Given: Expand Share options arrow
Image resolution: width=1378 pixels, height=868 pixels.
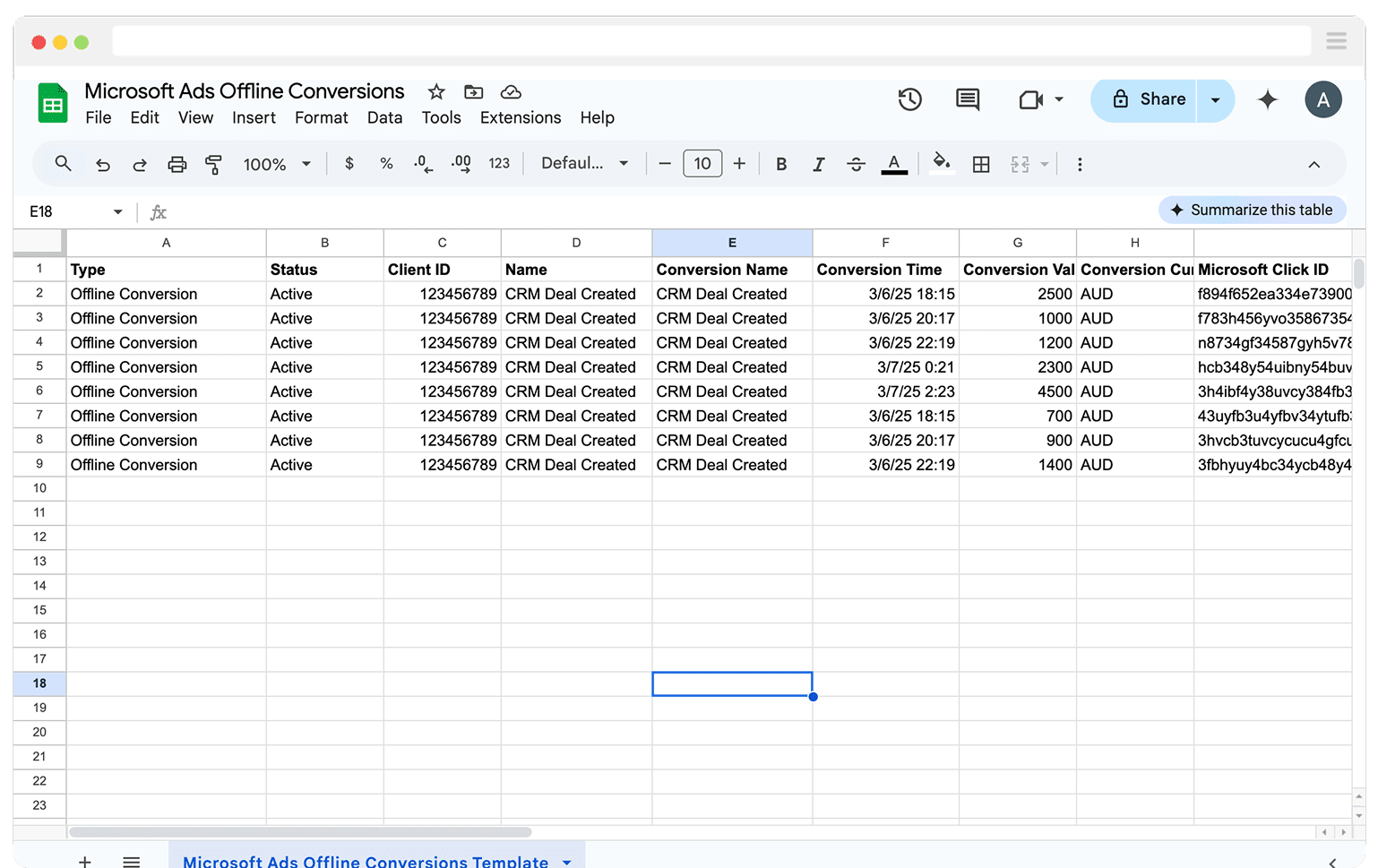Looking at the screenshot, I should tap(1215, 99).
